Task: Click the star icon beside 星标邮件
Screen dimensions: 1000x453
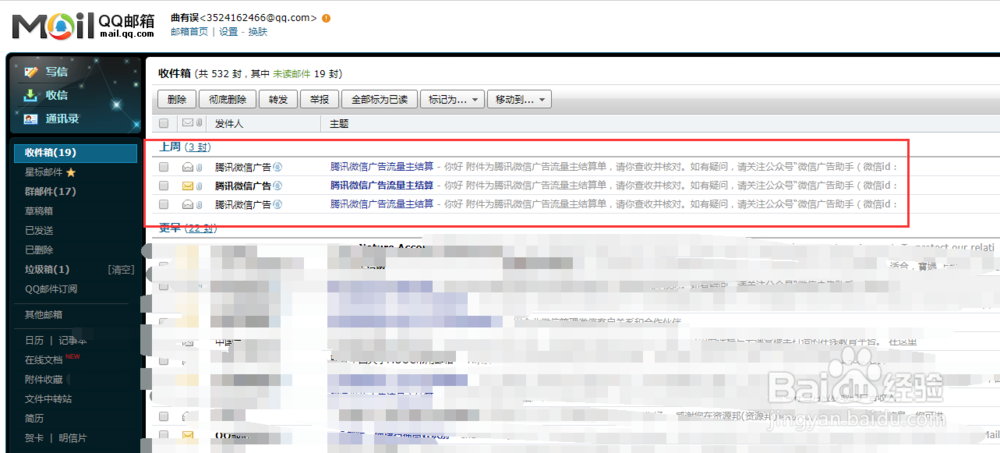Action: click(71, 172)
